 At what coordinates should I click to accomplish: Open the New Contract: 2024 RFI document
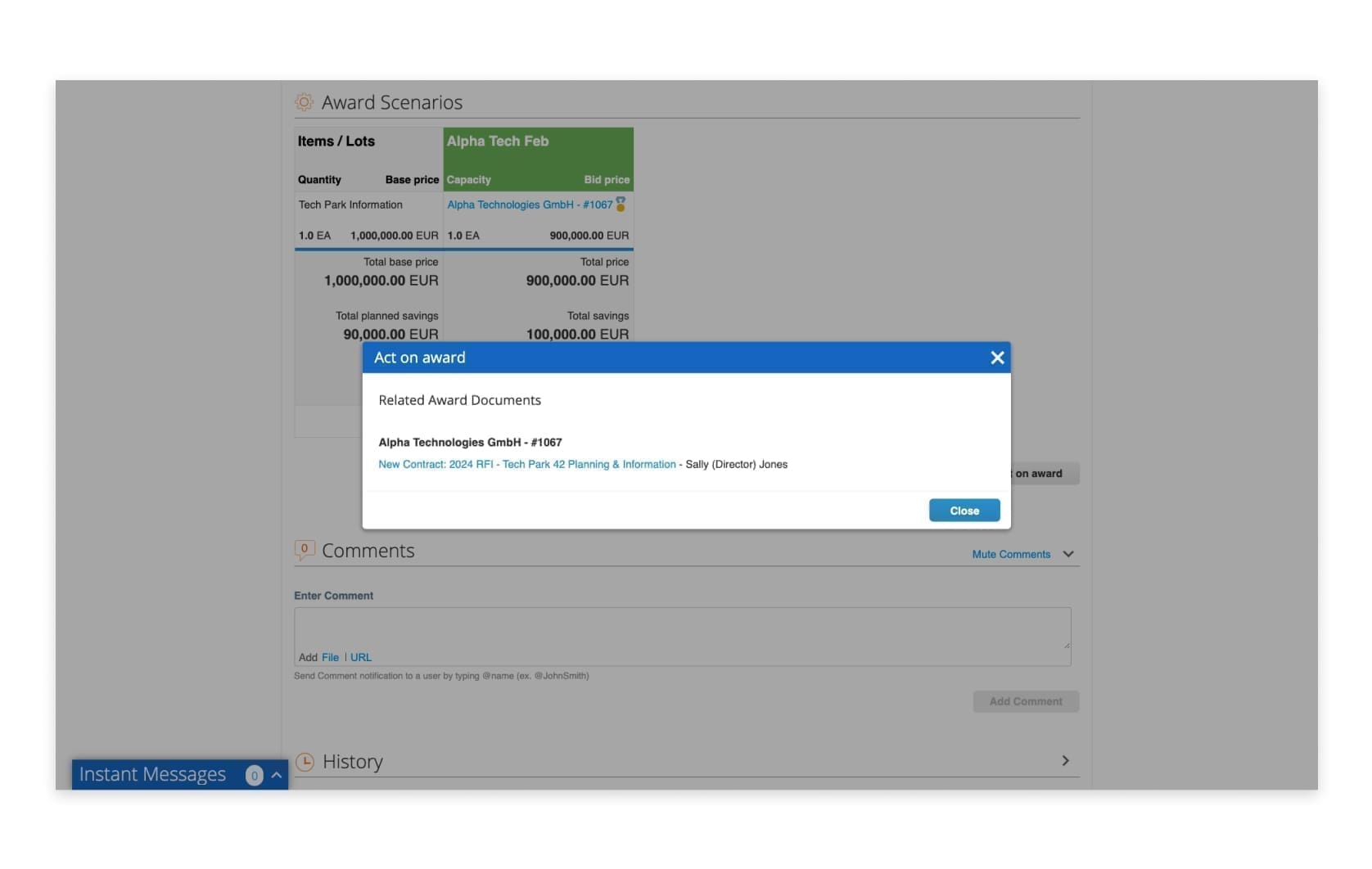click(x=526, y=464)
